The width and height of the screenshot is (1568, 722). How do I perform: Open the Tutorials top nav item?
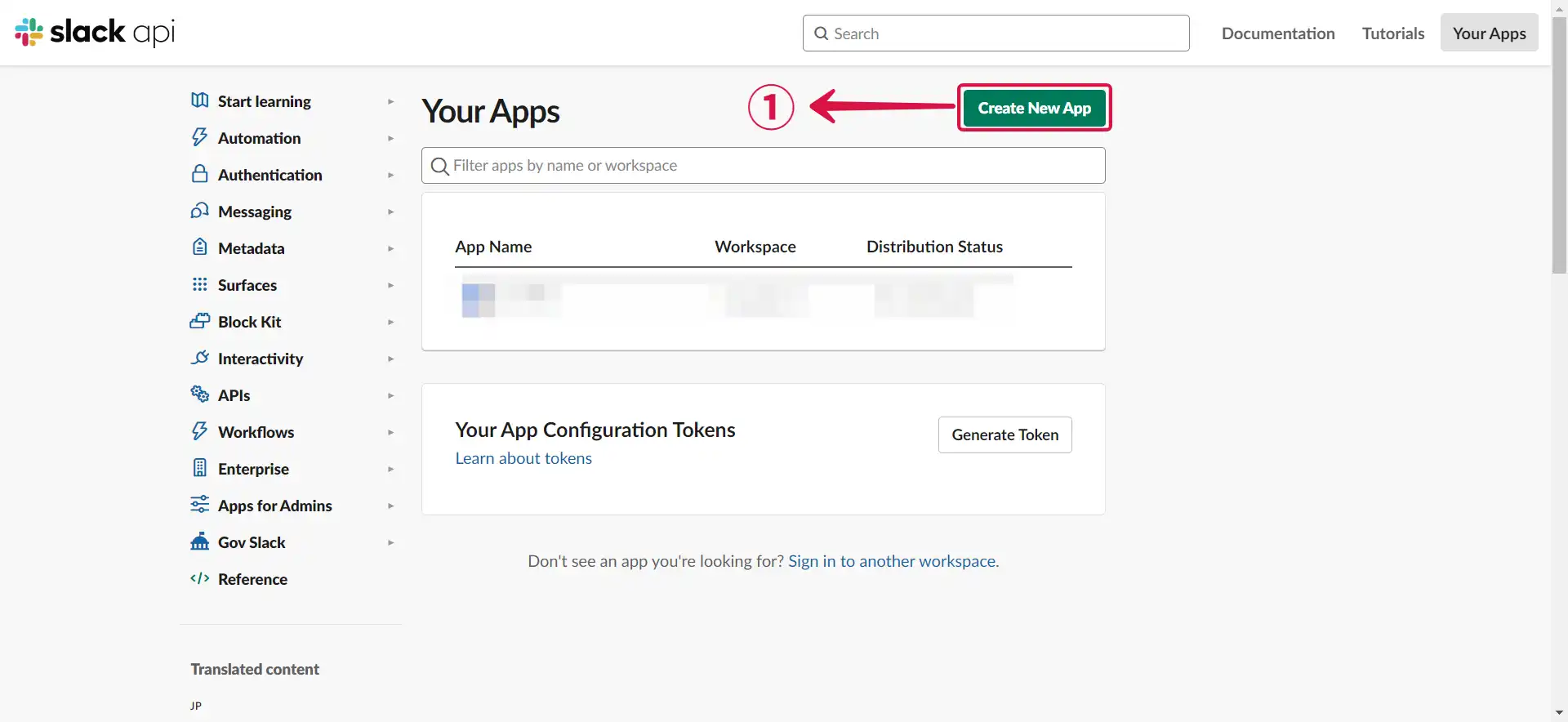1393,33
